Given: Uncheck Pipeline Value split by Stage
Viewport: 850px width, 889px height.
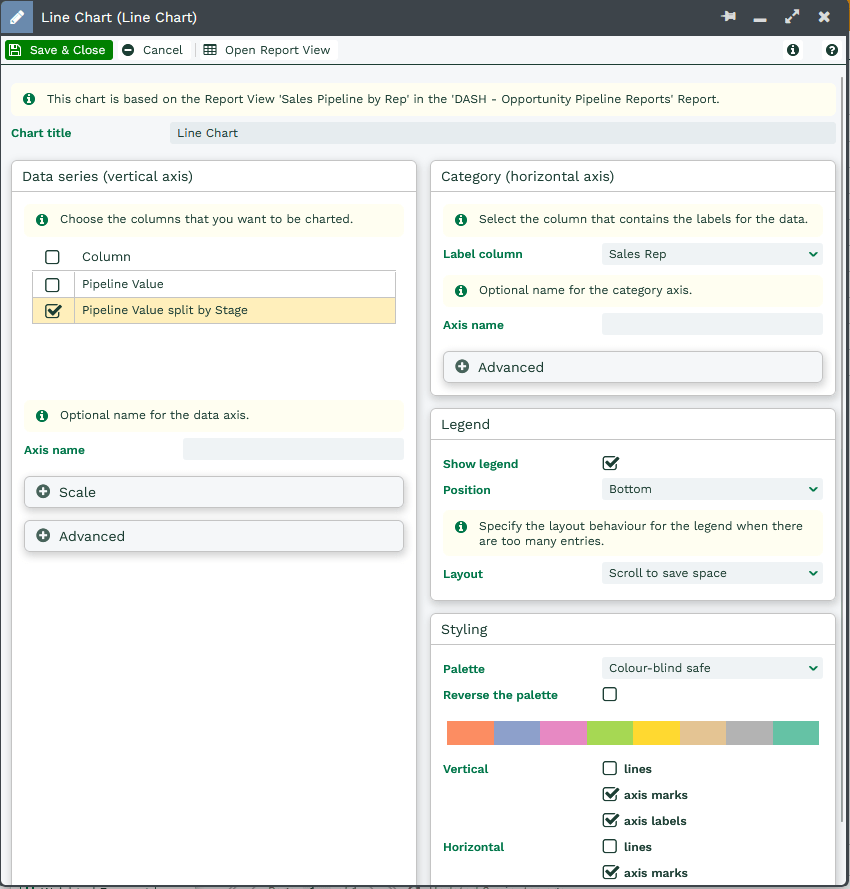Looking at the screenshot, I should 53,310.
